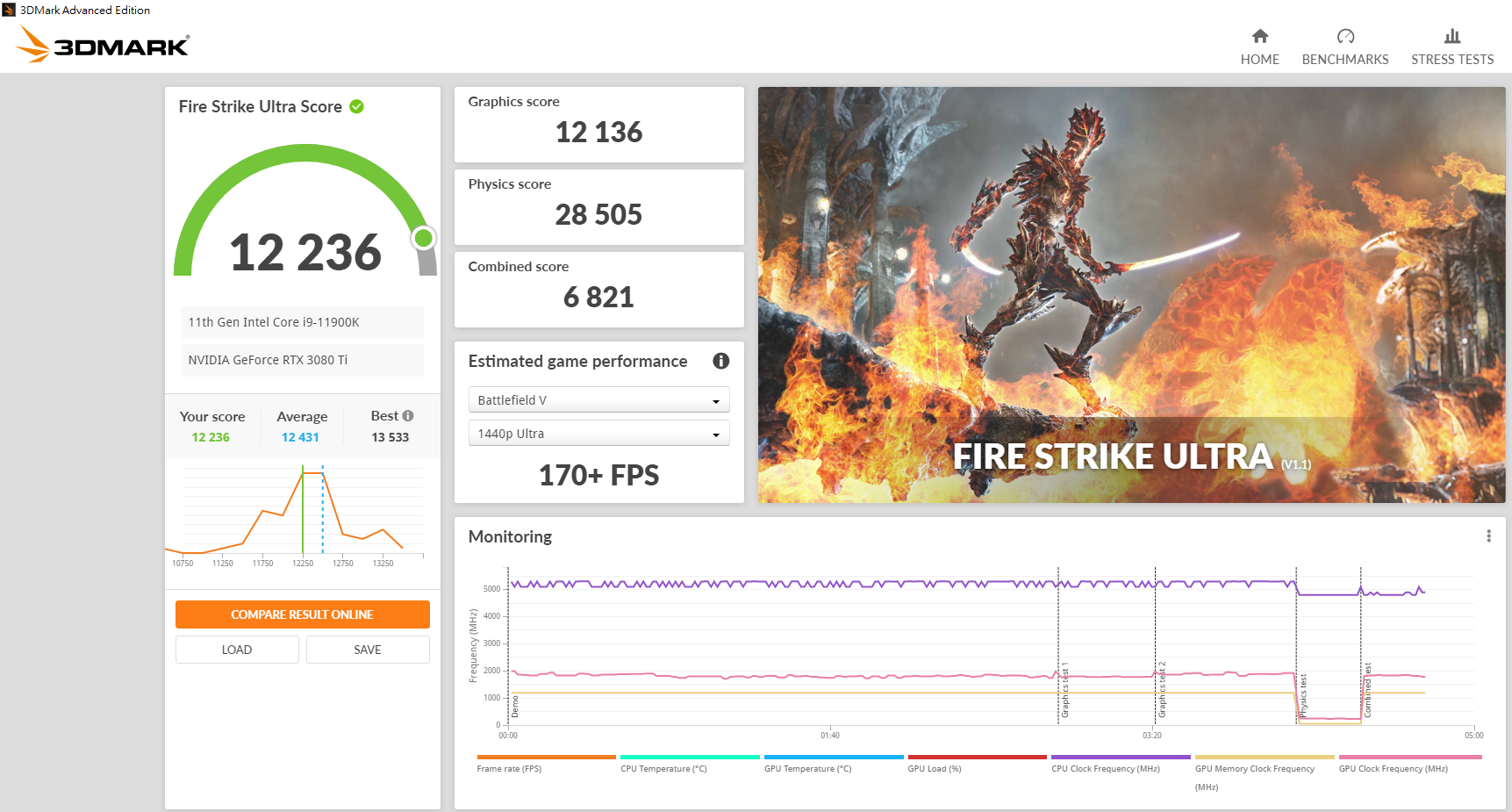Expand the Battlefield V game dropdown
The image size is (1512, 812).
coord(598,400)
